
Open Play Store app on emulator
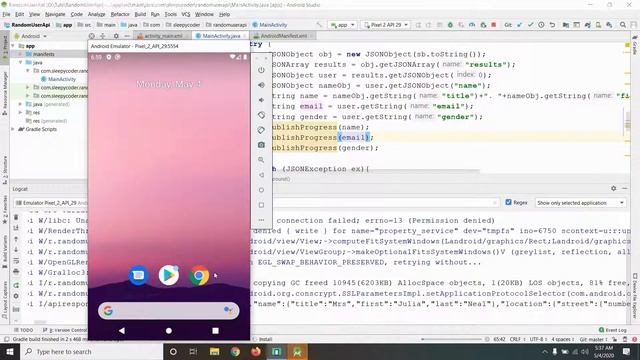point(169,276)
